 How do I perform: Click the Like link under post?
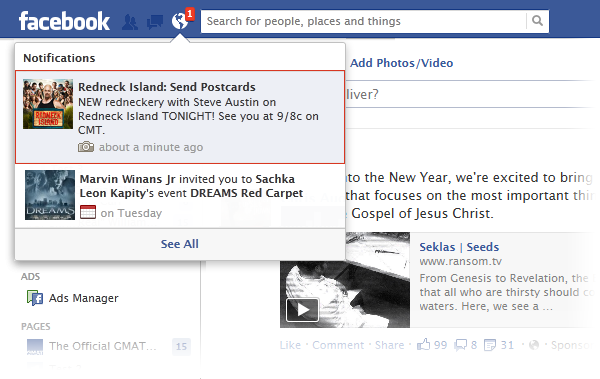[x=290, y=345]
